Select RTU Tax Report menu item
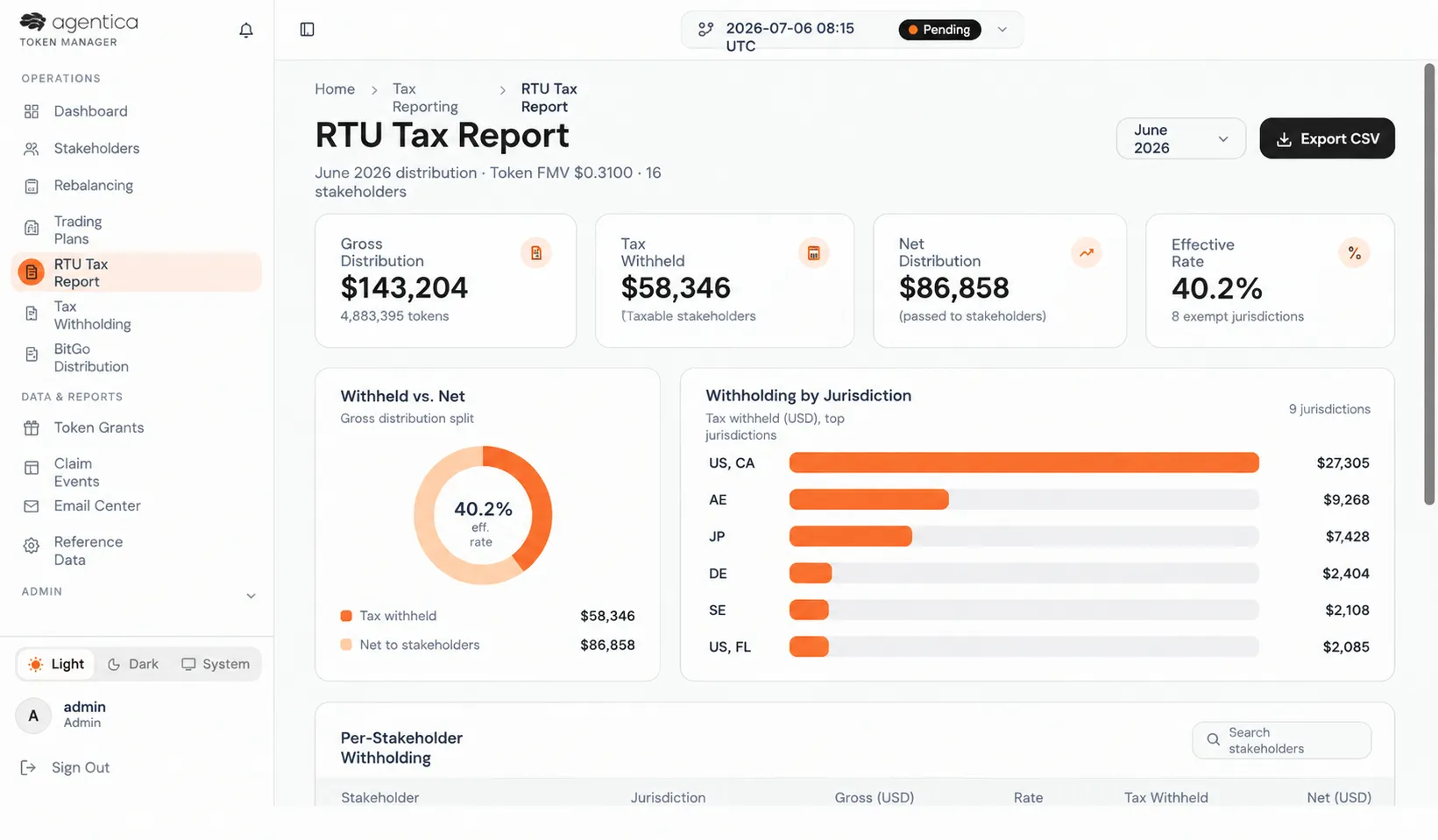1438x840 pixels. pos(137,272)
